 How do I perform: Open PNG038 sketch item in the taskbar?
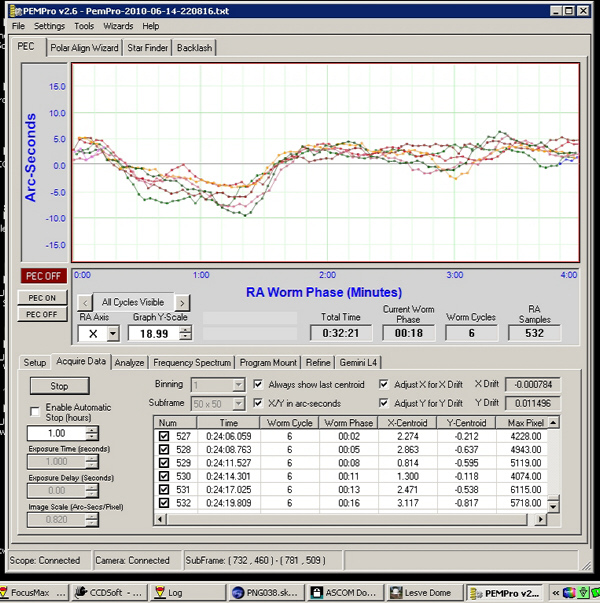point(267,593)
